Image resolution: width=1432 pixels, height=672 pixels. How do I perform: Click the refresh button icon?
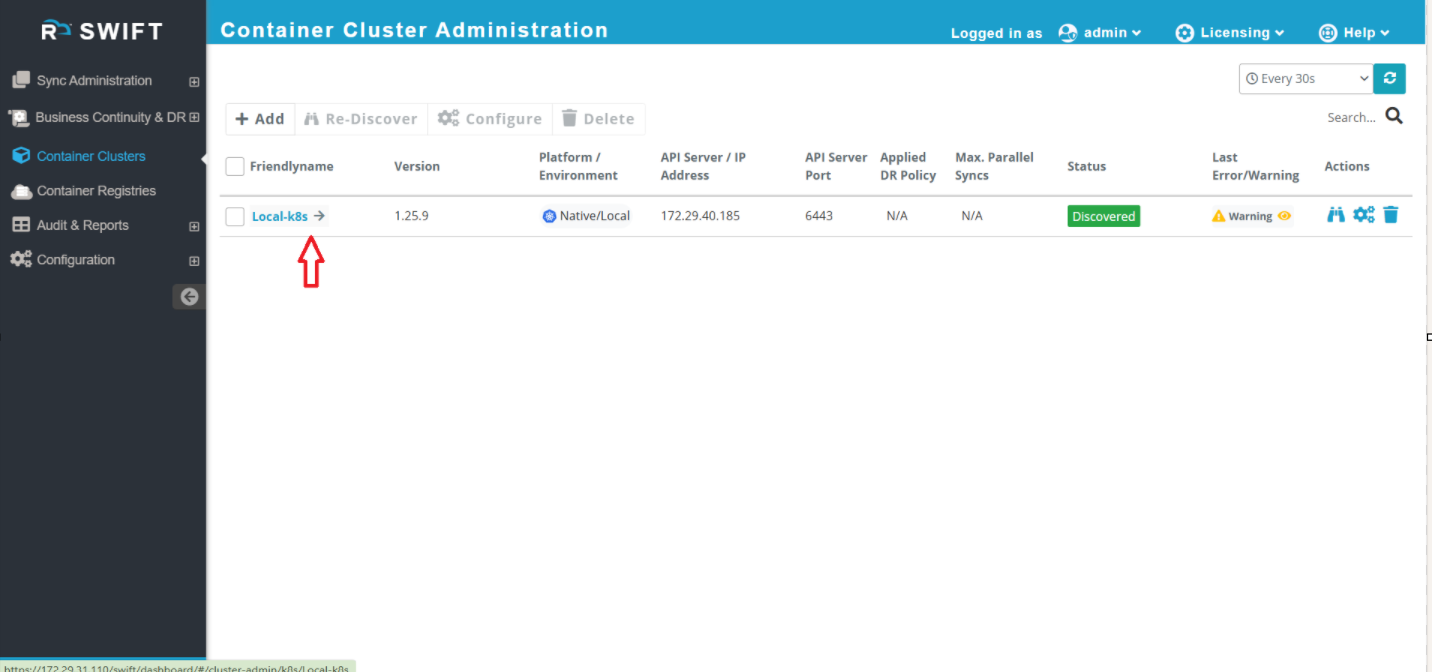click(x=1390, y=78)
